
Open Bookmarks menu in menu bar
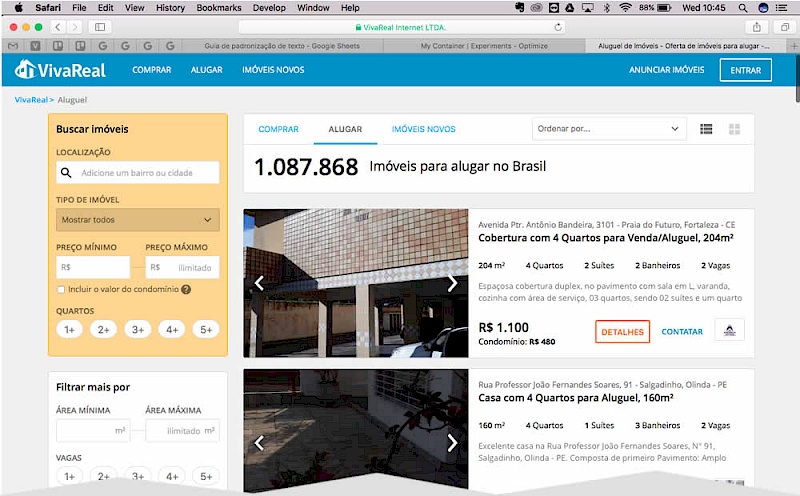(219, 7)
